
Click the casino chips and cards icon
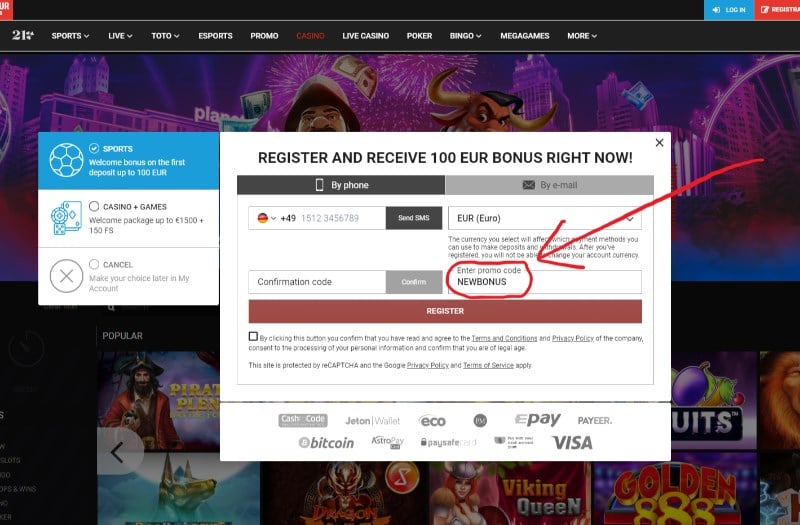point(66,218)
